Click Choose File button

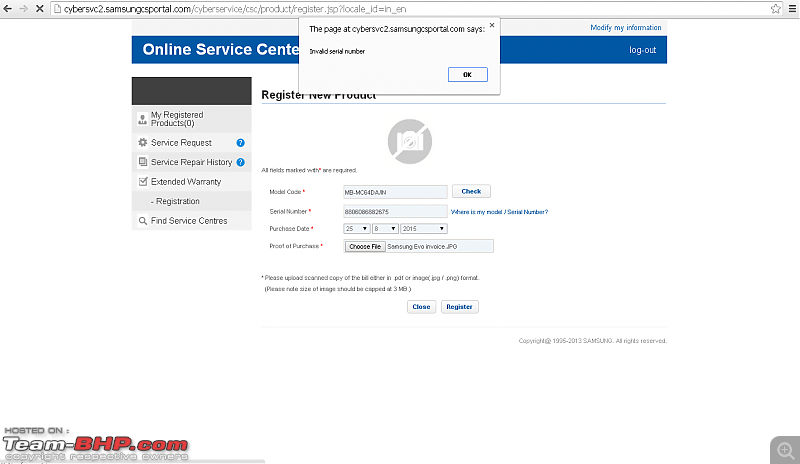point(365,247)
